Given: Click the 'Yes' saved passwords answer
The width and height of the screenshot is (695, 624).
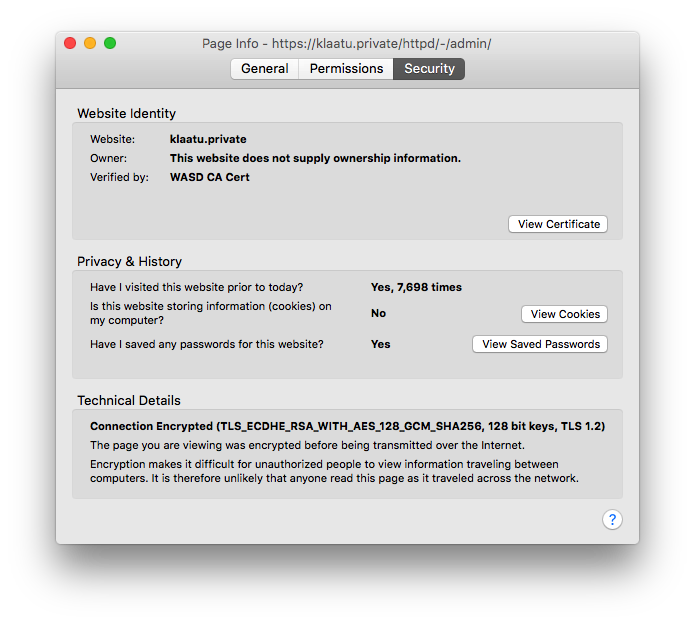Looking at the screenshot, I should (381, 344).
